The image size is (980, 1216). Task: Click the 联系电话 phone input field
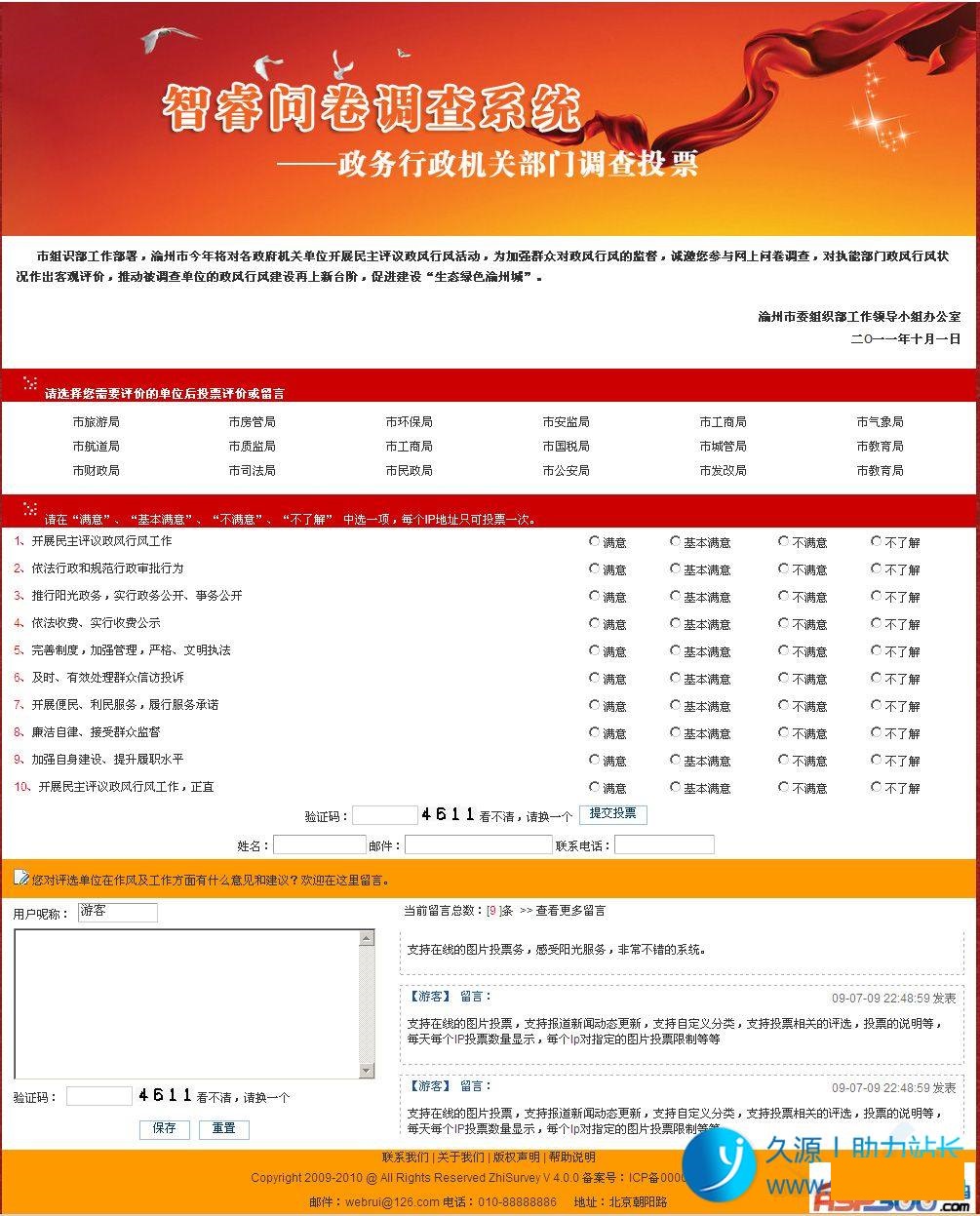click(x=664, y=844)
